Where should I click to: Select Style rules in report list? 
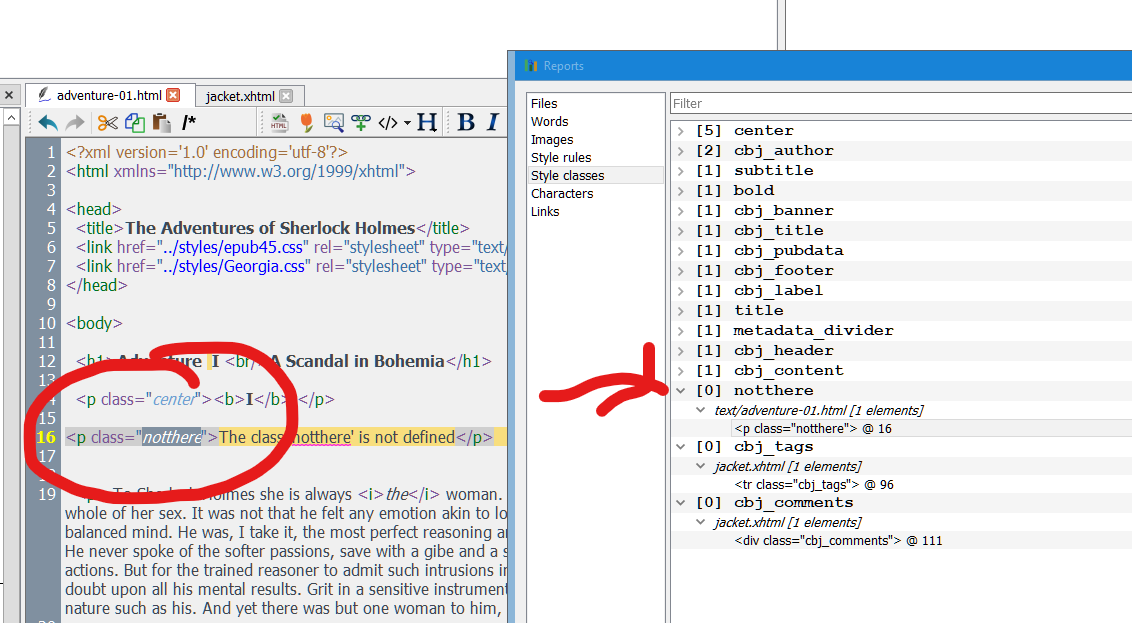click(561, 158)
